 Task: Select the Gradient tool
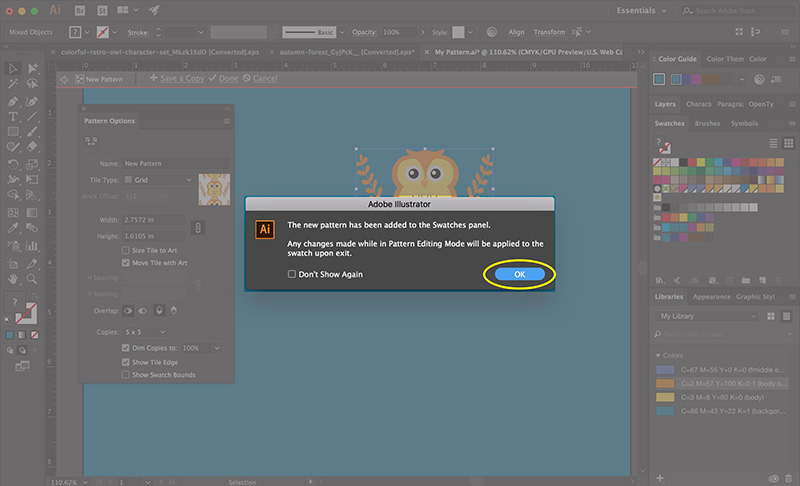(x=32, y=212)
